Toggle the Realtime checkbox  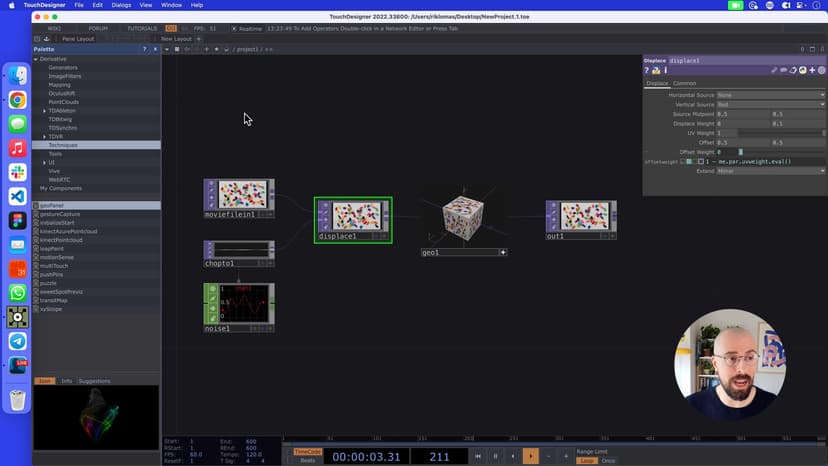(x=233, y=28)
